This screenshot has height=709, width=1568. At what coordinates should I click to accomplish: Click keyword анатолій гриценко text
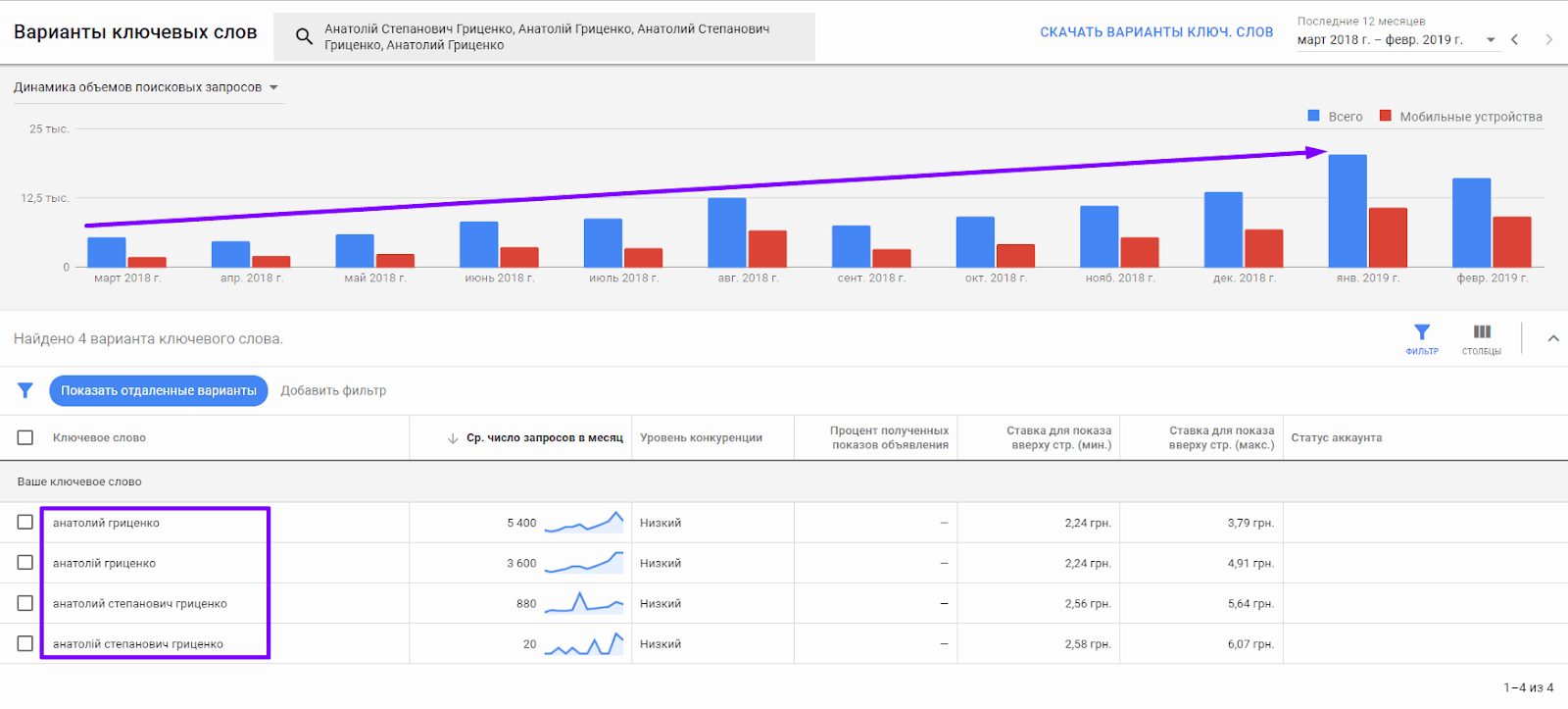click(x=104, y=563)
